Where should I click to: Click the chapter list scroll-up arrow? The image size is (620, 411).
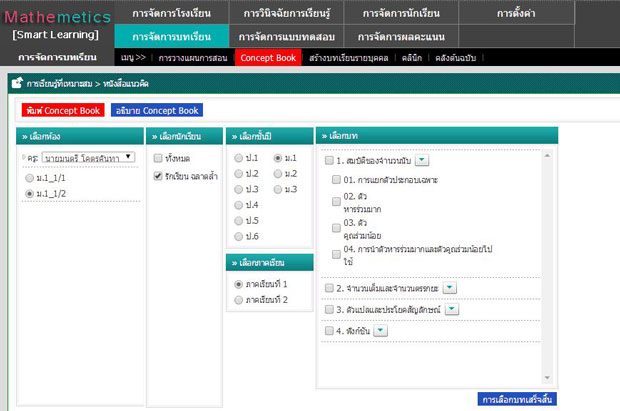547,155
